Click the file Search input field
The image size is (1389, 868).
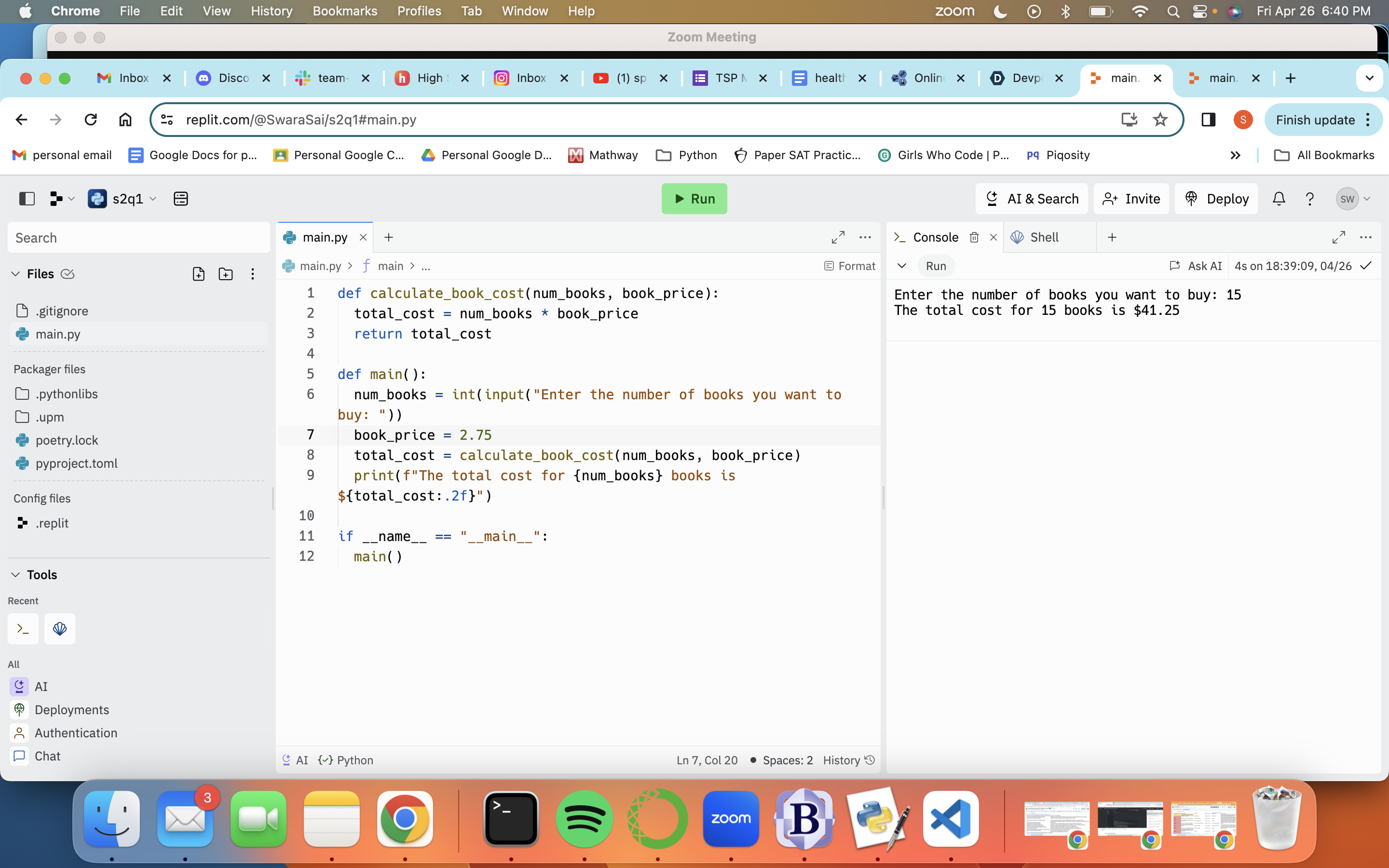pos(138,238)
